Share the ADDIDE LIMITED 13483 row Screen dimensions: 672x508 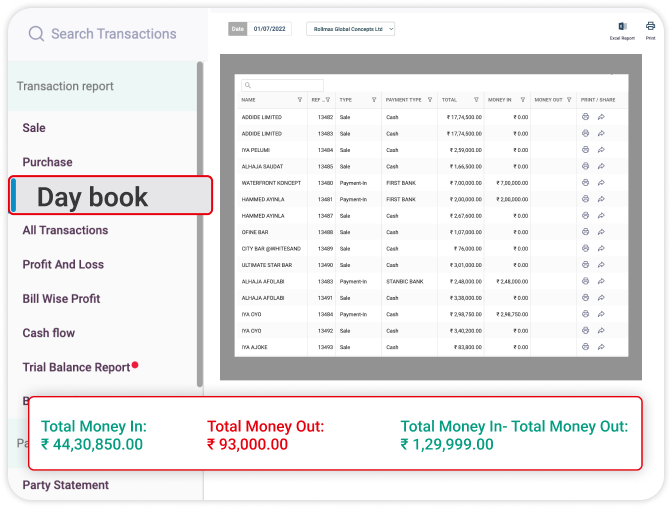pos(601,133)
